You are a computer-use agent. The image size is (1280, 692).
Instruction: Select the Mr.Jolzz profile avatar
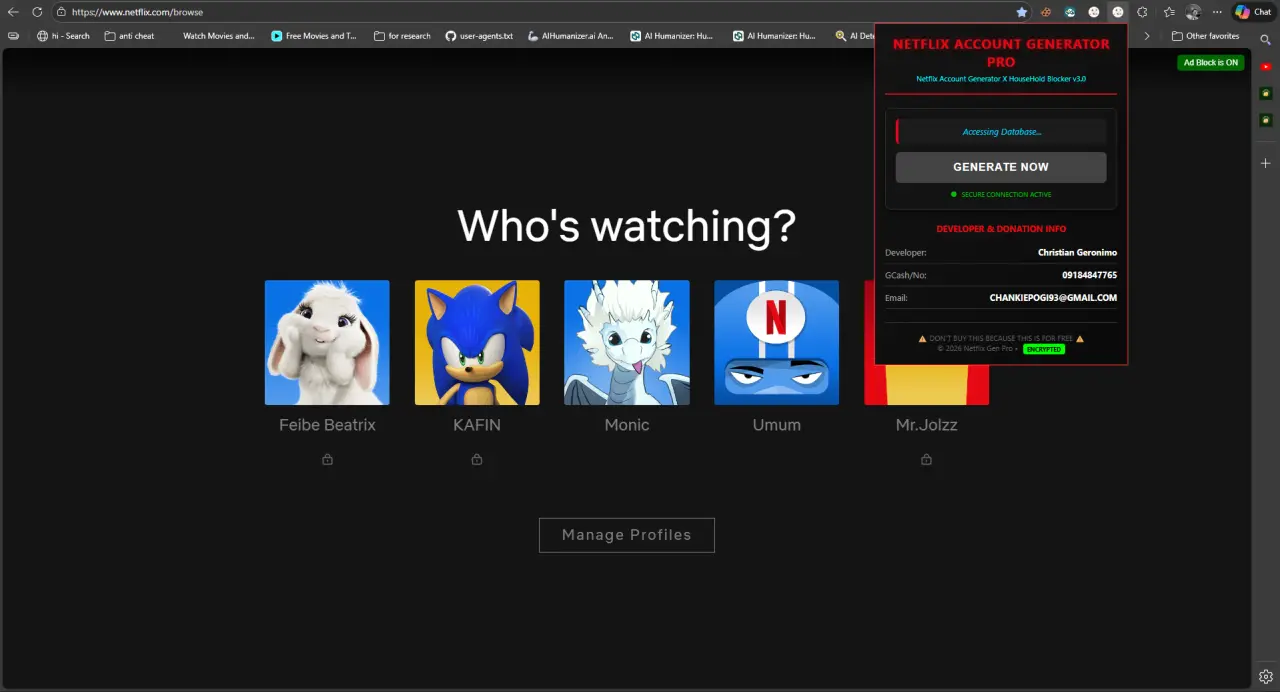pyautogui.click(x=926, y=385)
